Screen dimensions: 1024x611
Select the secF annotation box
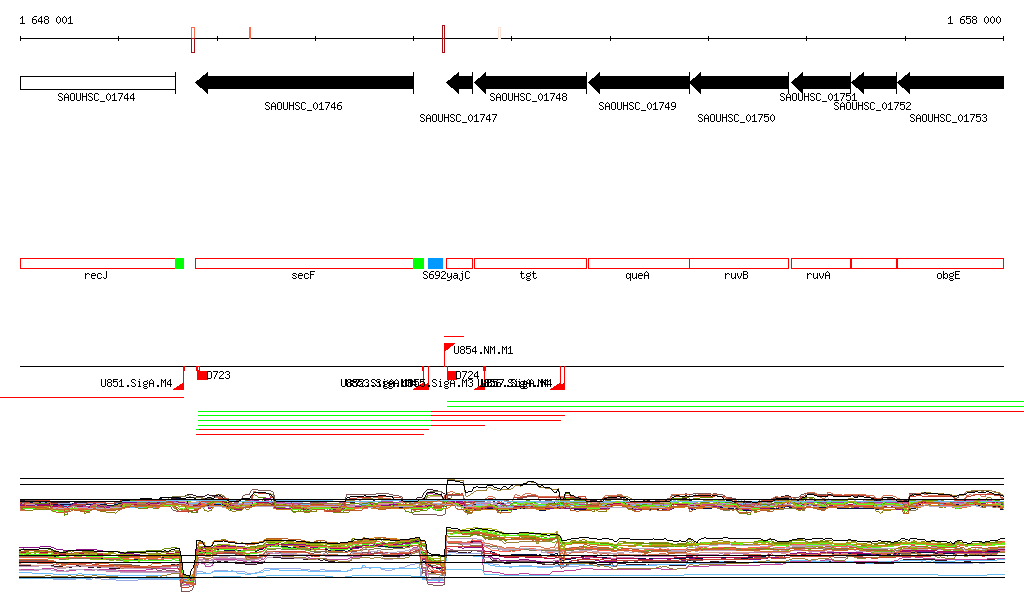tap(303, 263)
